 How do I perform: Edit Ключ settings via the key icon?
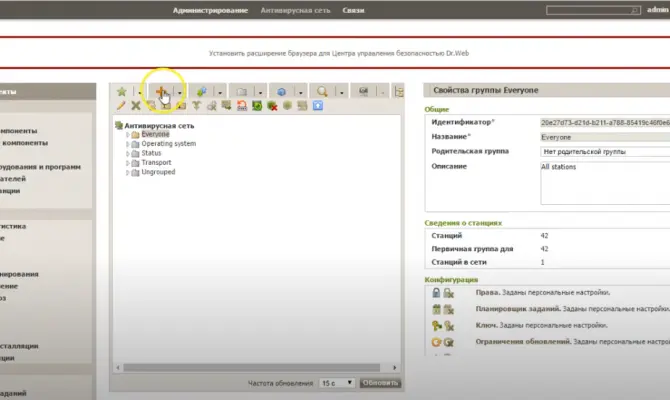click(436, 326)
